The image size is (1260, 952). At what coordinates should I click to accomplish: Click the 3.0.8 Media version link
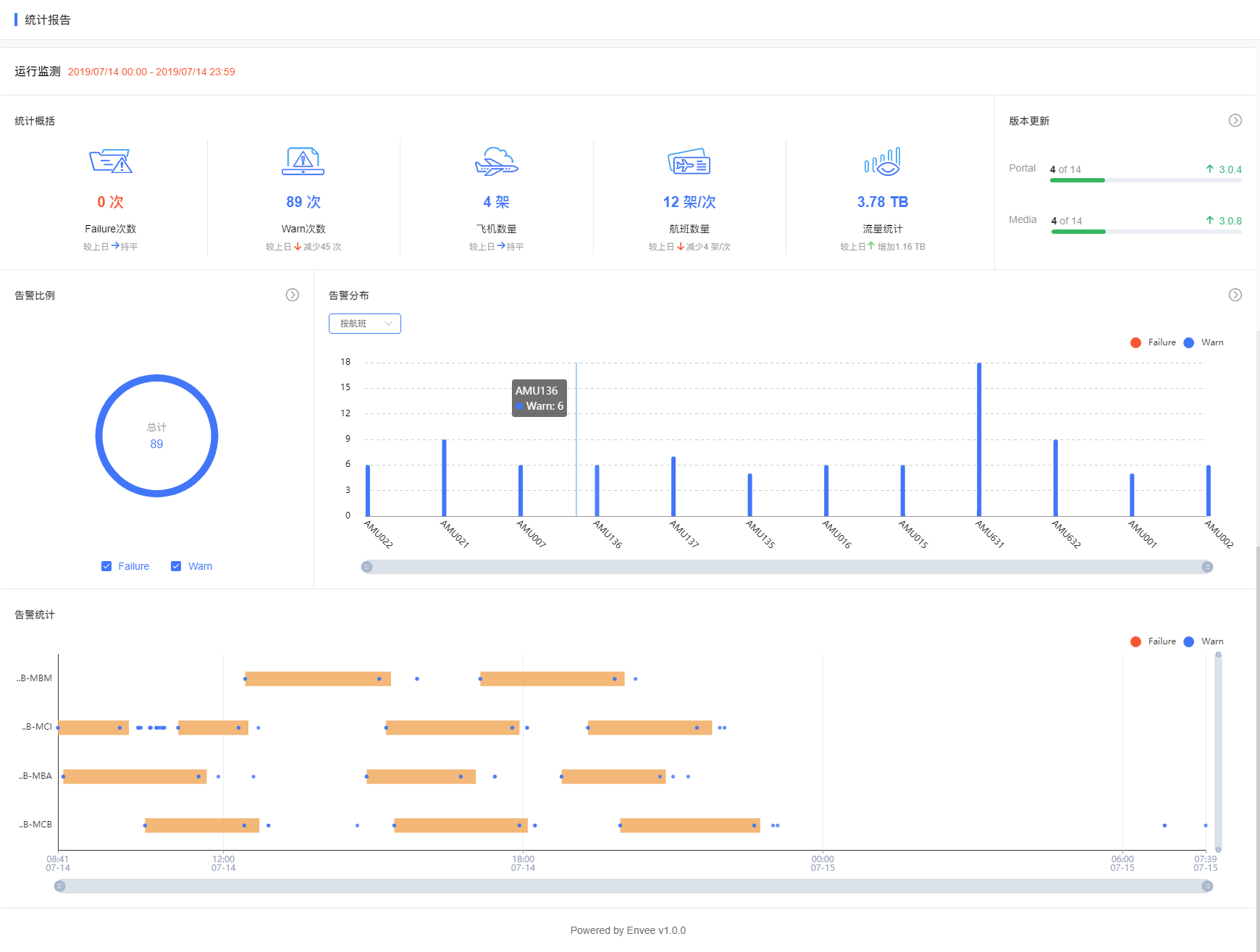[1224, 221]
